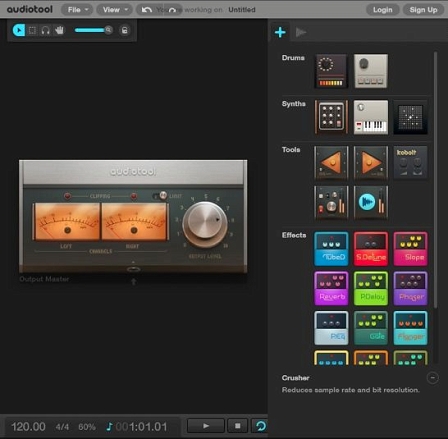448x439 pixels.
Task: Click the Drums category label
Action: (293, 58)
